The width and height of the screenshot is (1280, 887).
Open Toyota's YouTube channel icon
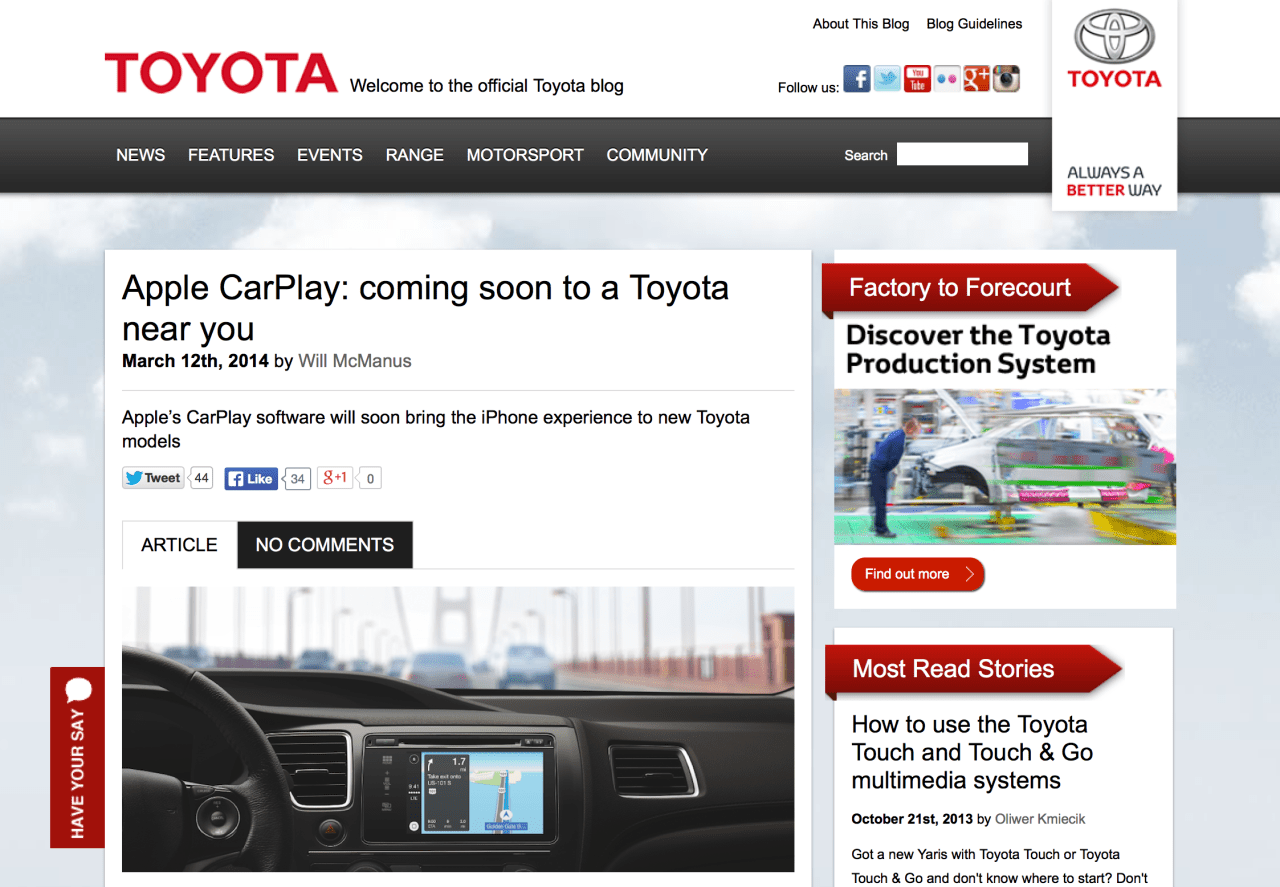pos(917,78)
